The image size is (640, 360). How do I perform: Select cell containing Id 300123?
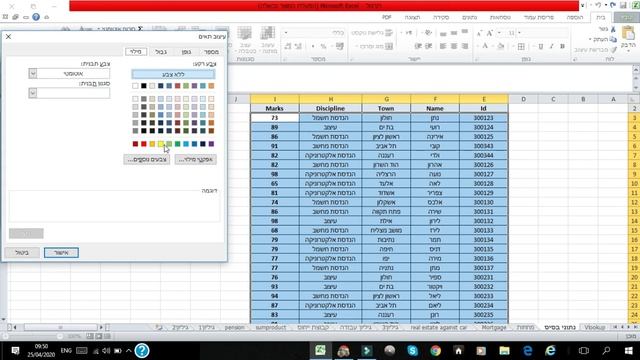[484, 118]
